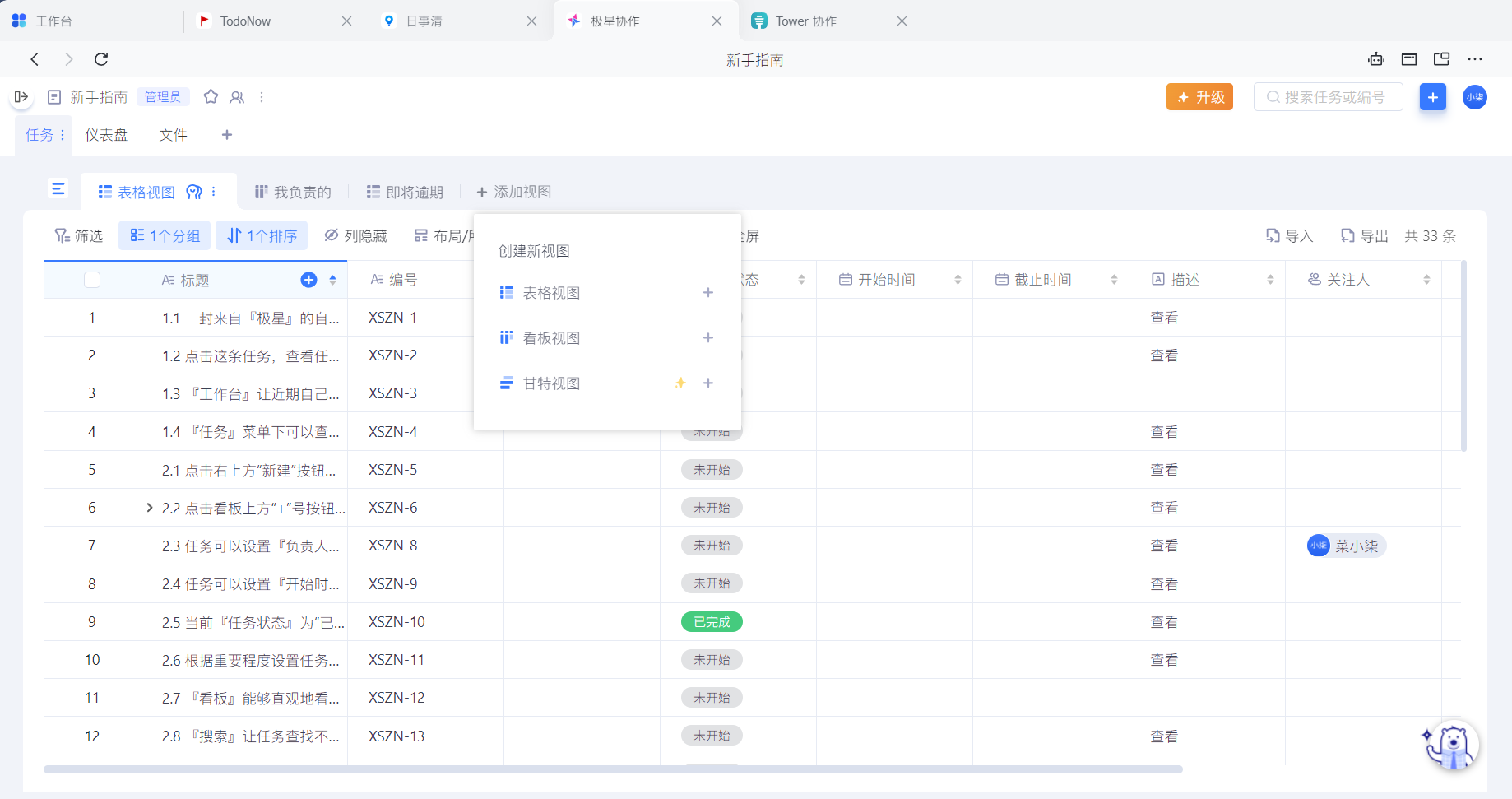This screenshot has width=1512, height=799.
Task: Add a 甘特视图 with its plus icon
Action: coord(708,383)
